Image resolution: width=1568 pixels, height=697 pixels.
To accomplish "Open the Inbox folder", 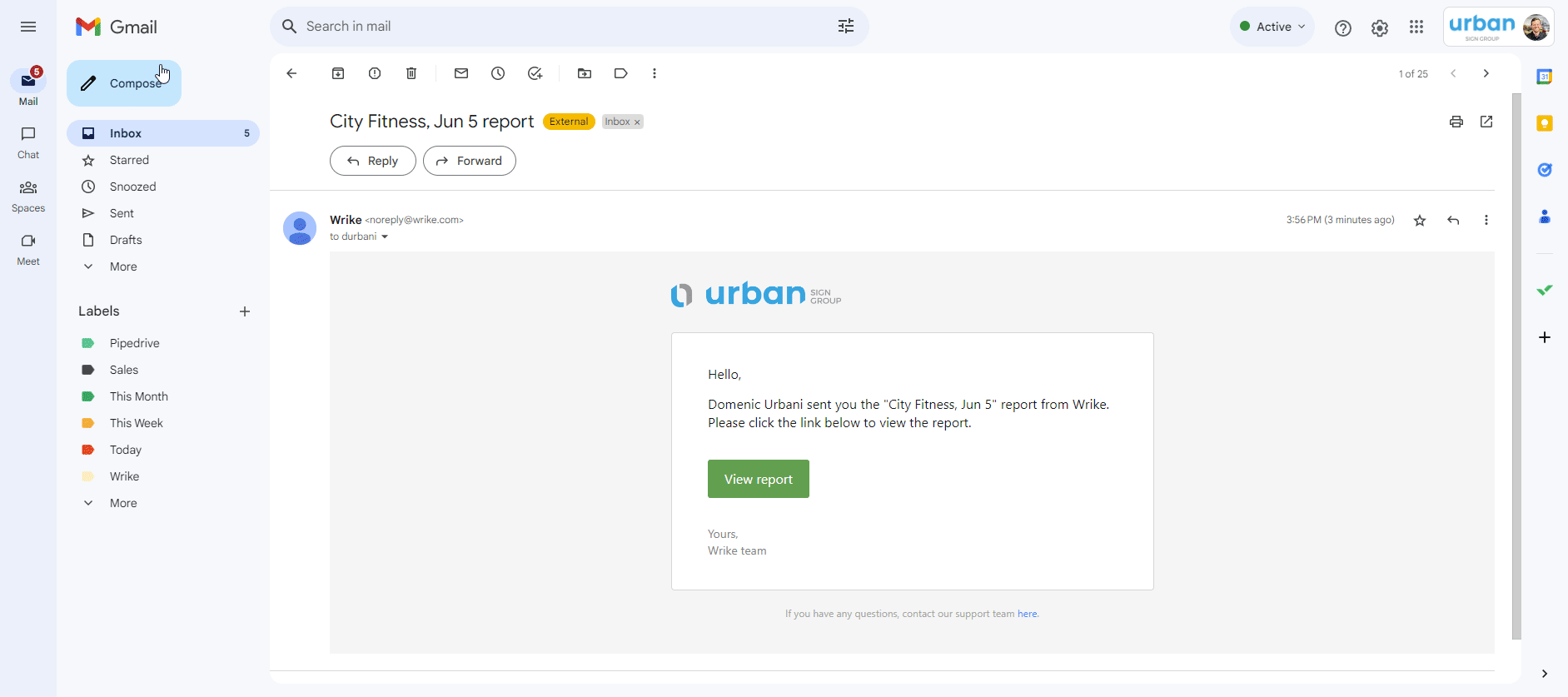I will tap(163, 133).
